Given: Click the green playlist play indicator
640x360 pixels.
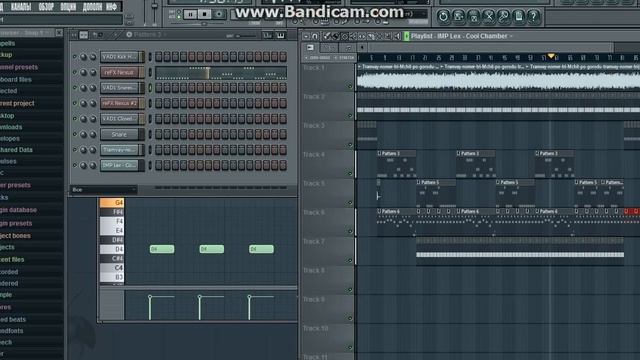Looking at the screenshot, I should coord(407,36).
